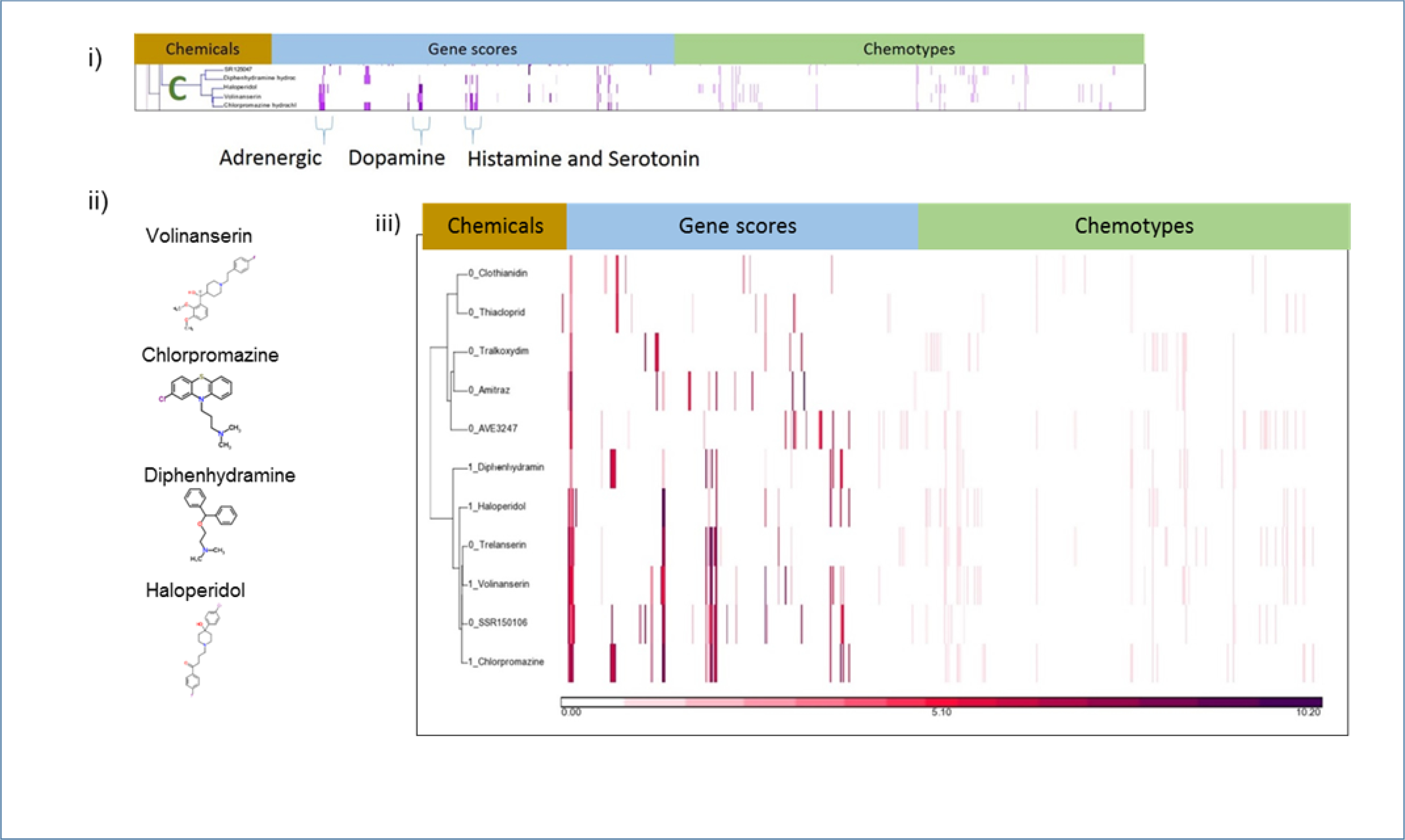The image size is (1405, 840).
Task: Select the 1_Diphenhydramin row label
Action: 506,467
